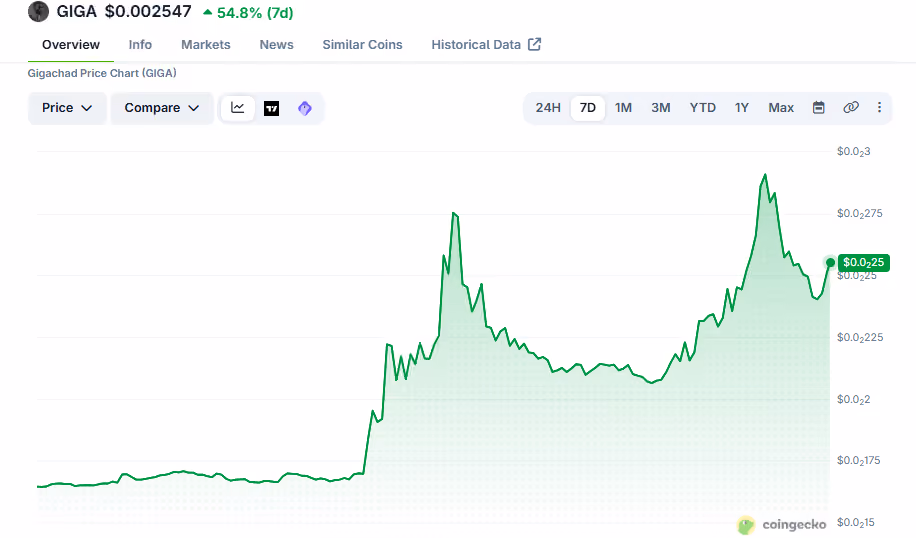Open the three-dot more options menu
916x538 pixels.
879,107
